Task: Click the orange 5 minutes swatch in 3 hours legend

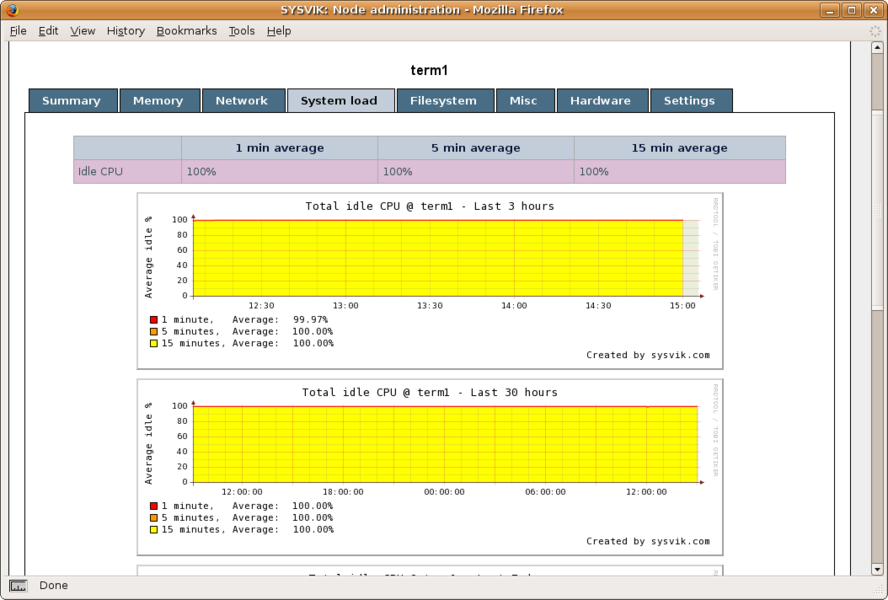Action: coord(153,332)
